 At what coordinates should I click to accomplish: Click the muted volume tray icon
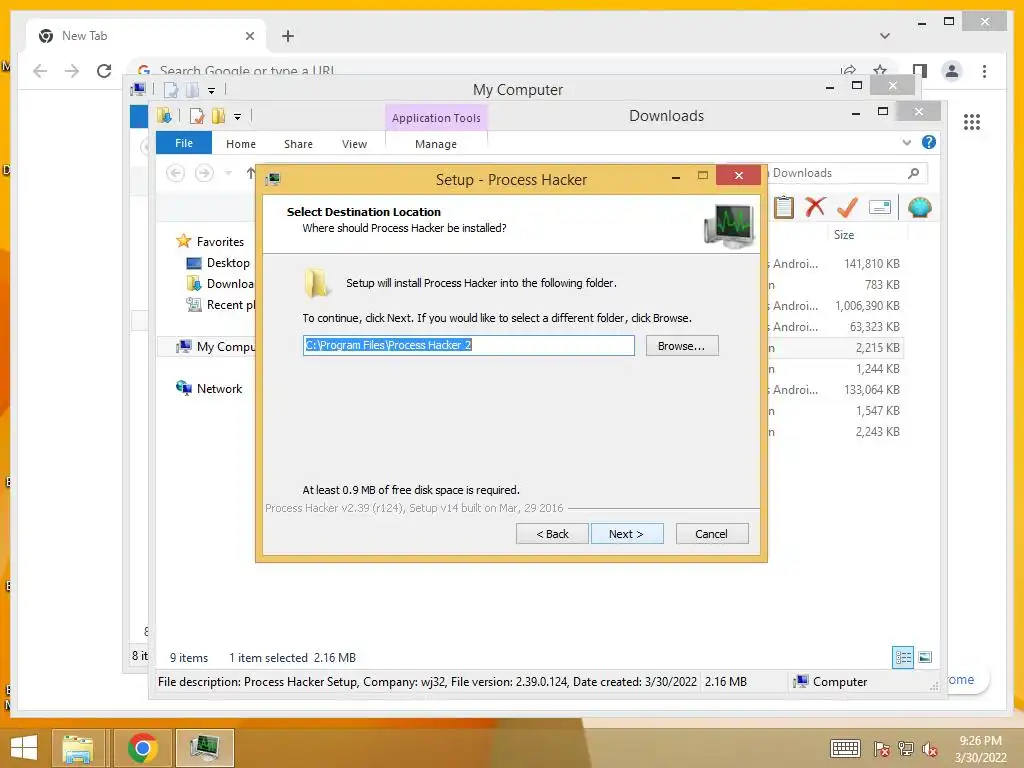tap(929, 748)
